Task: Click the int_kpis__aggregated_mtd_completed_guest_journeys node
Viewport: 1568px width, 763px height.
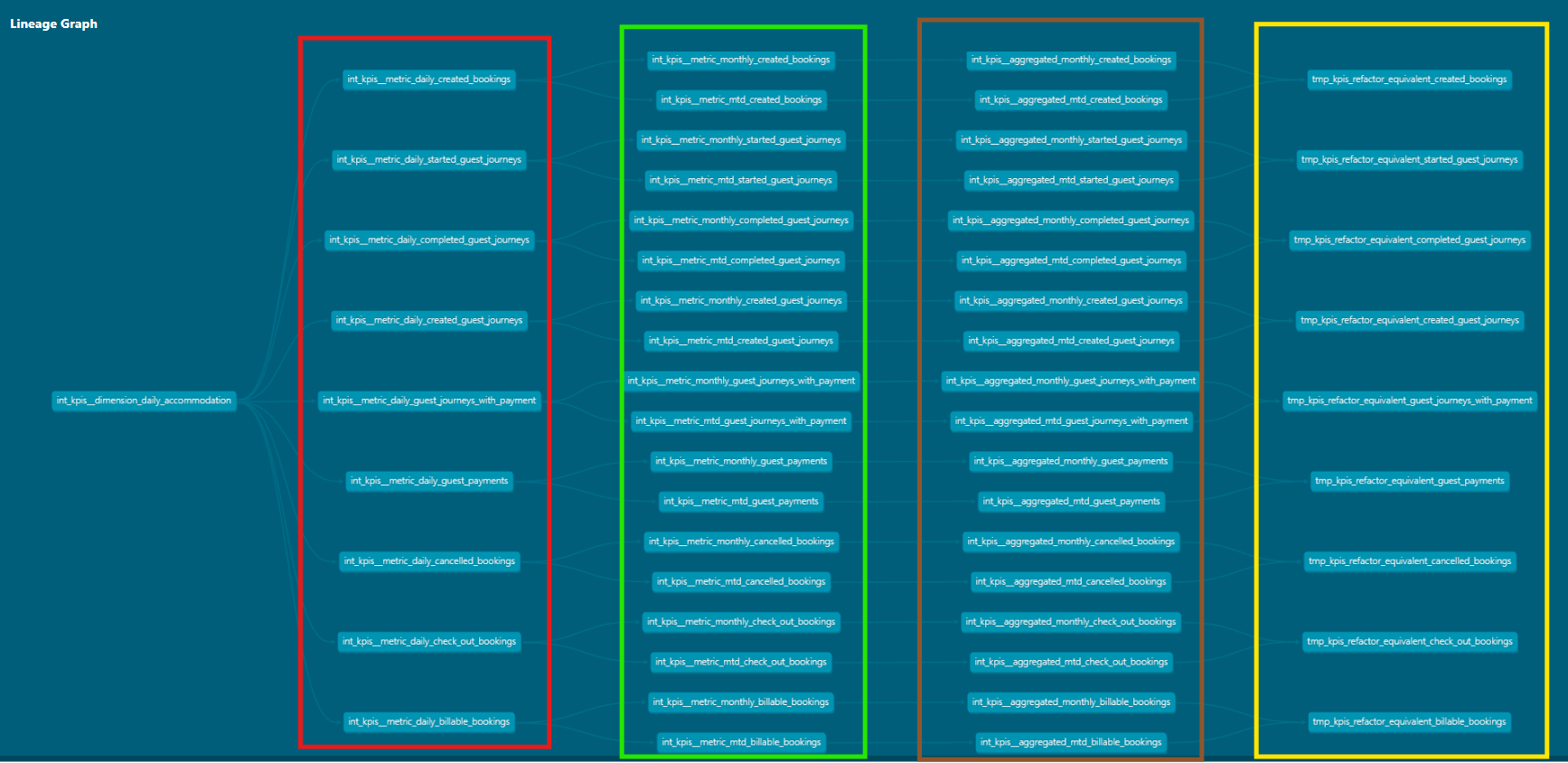Action: (1070, 260)
